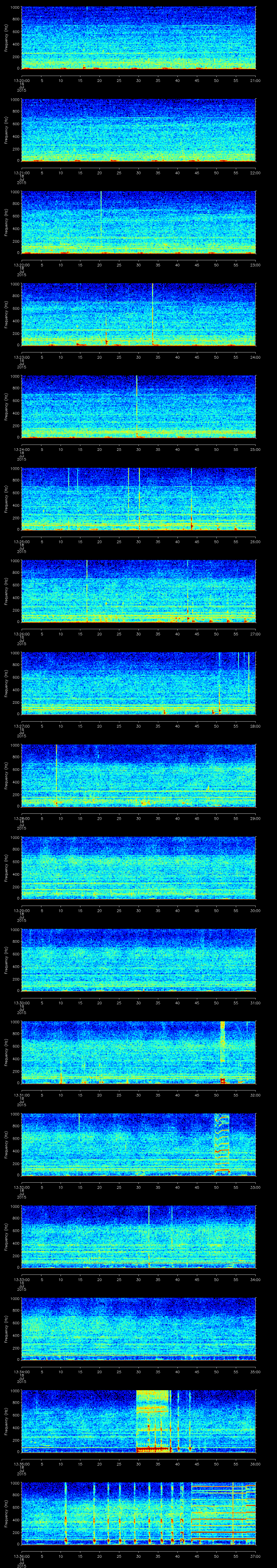Pick the '36:00' end time label

tap(256, 1464)
